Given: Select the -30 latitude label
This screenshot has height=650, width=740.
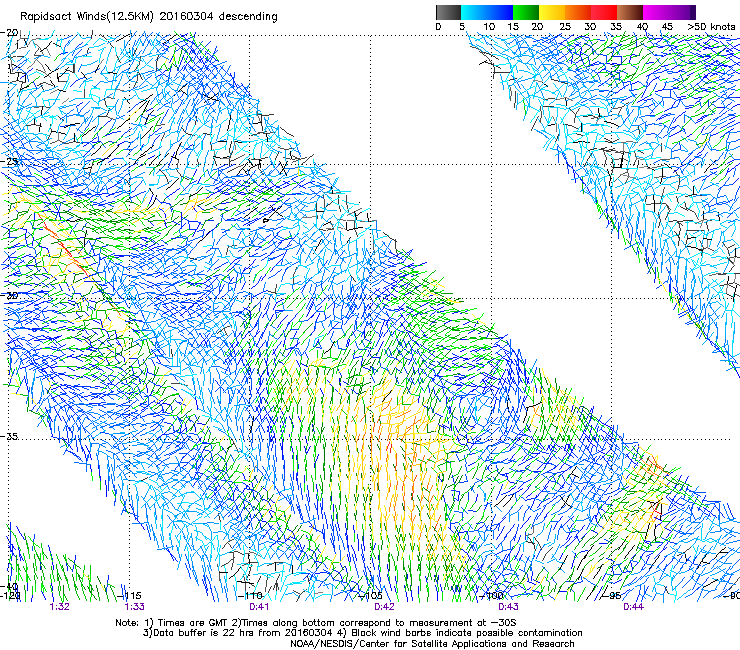Looking at the screenshot, I should 9,295.
